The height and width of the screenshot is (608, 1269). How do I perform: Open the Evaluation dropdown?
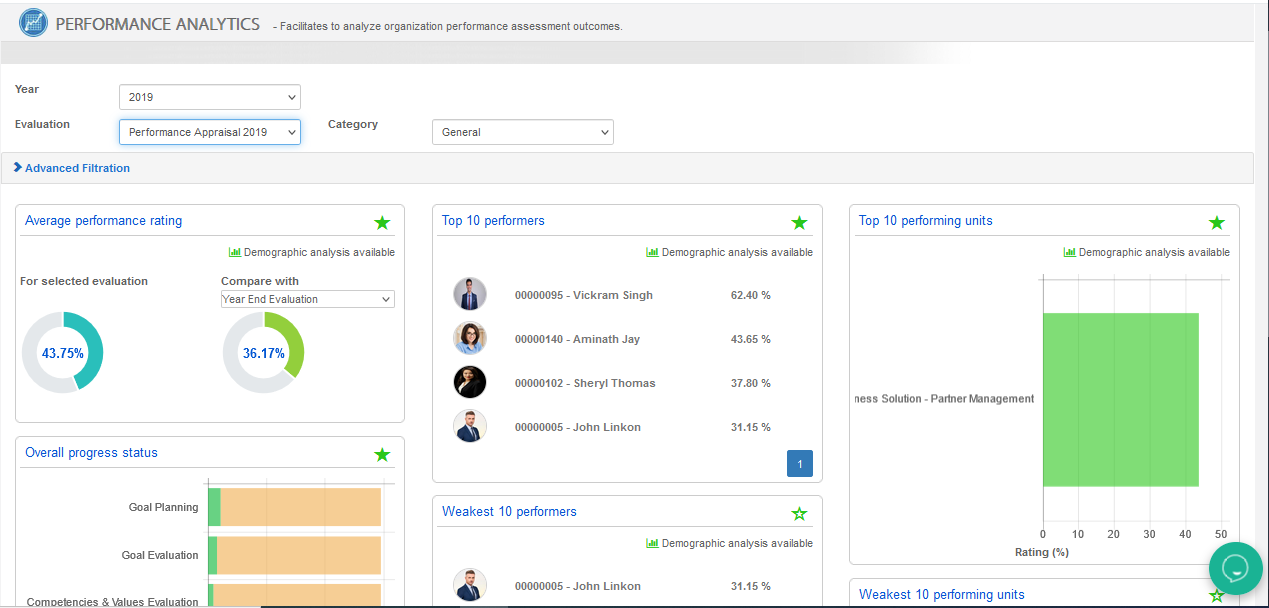click(209, 132)
